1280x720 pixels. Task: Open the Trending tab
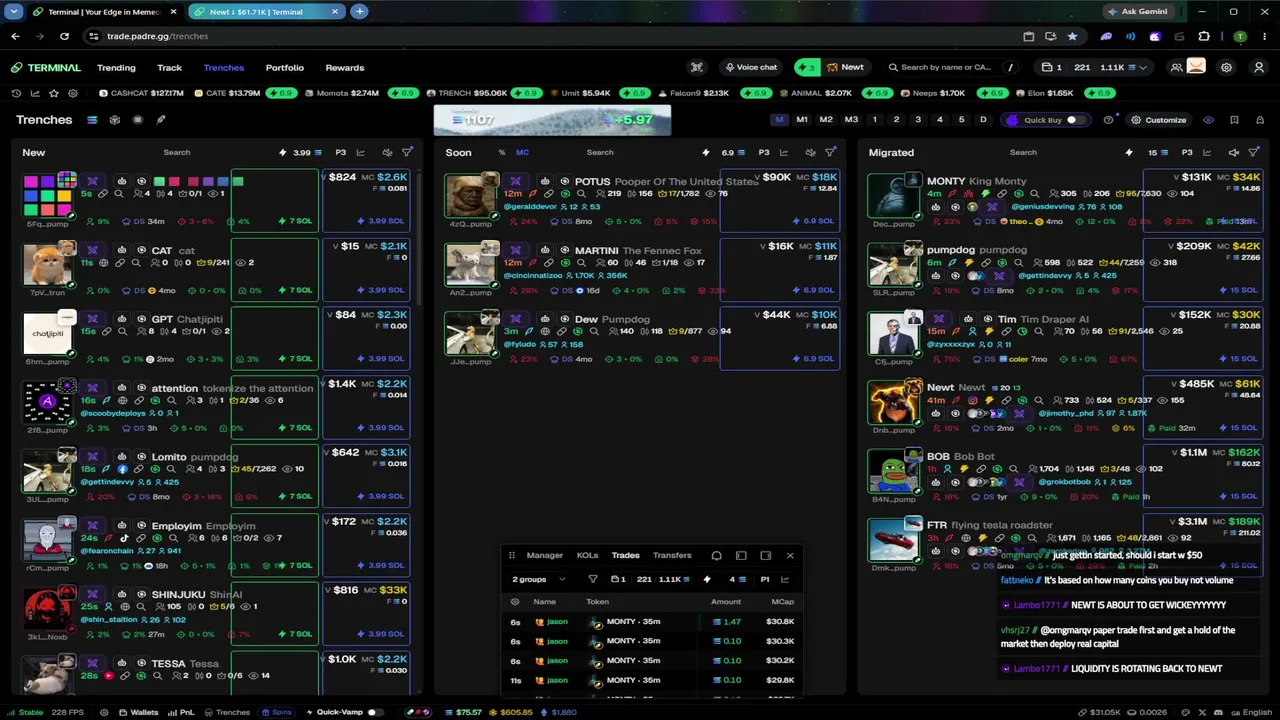[x=116, y=67]
